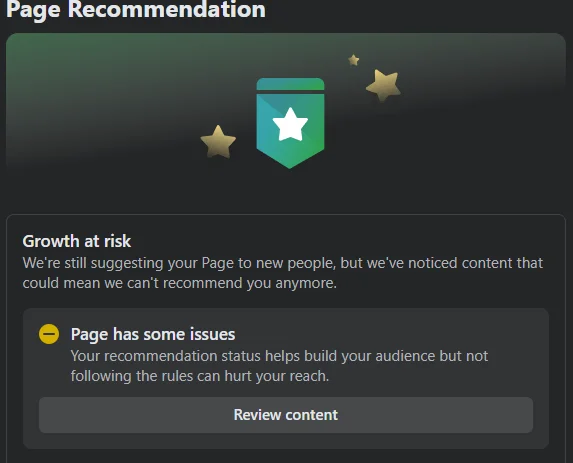Viewport: 573px width, 463px height.
Task: Select the Growth at risk title
Action: tap(77, 241)
